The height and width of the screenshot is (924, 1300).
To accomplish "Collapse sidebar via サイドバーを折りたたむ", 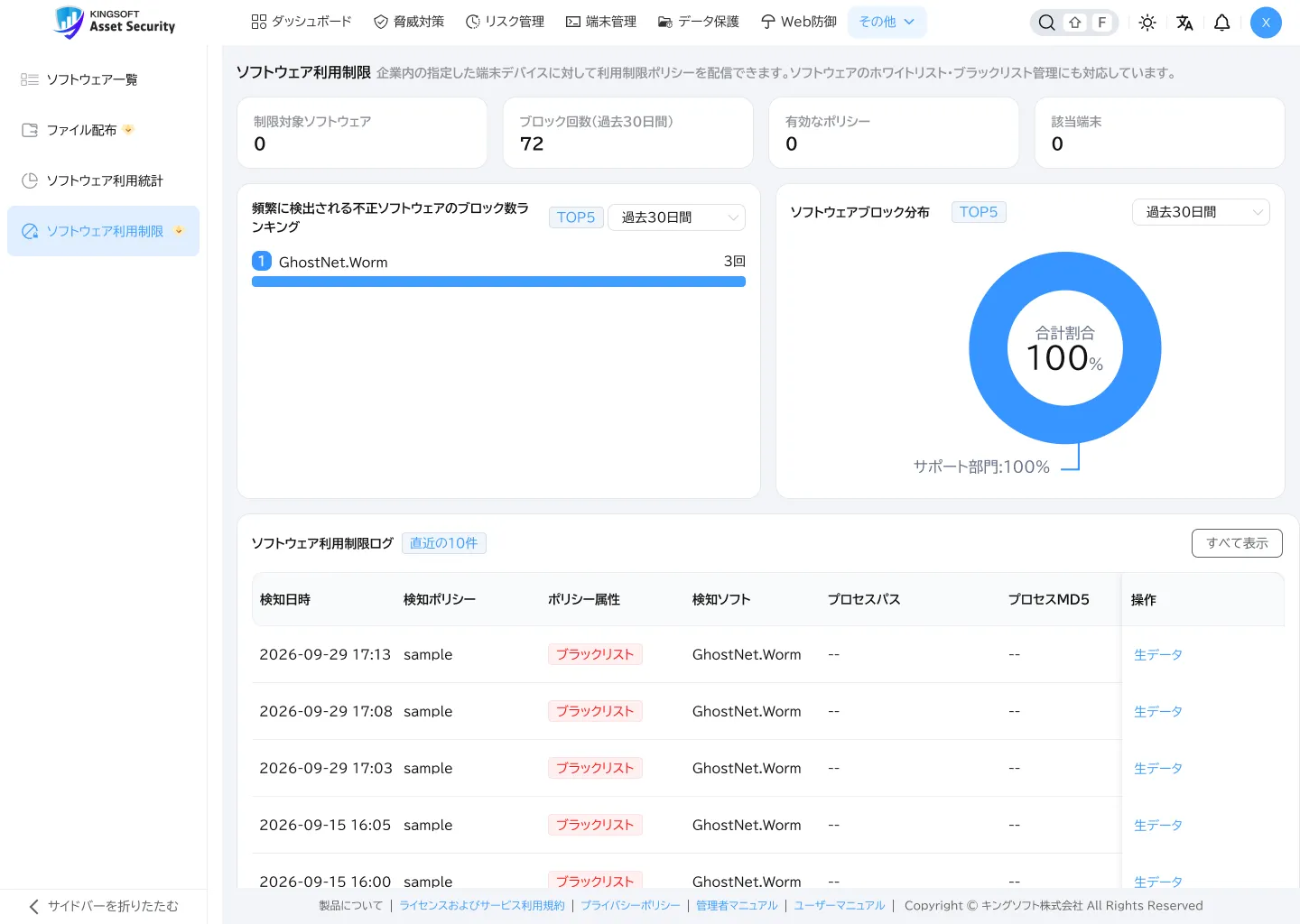I will [104, 906].
